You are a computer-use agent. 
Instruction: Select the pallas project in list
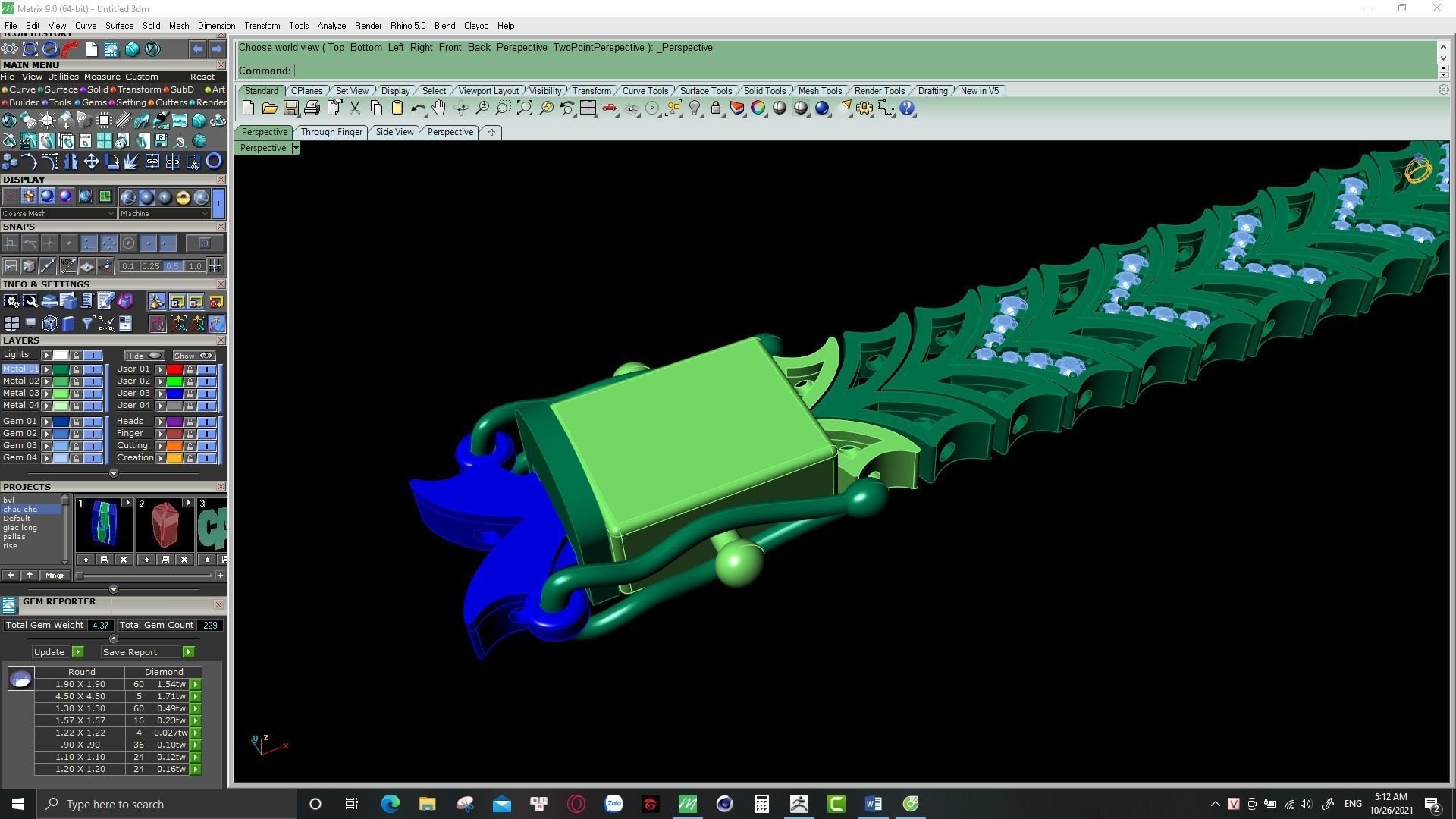tap(14, 537)
